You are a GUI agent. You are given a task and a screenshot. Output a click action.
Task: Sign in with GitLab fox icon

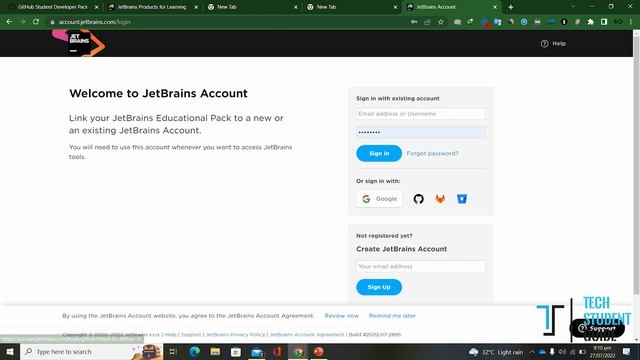click(x=440, y=199)
